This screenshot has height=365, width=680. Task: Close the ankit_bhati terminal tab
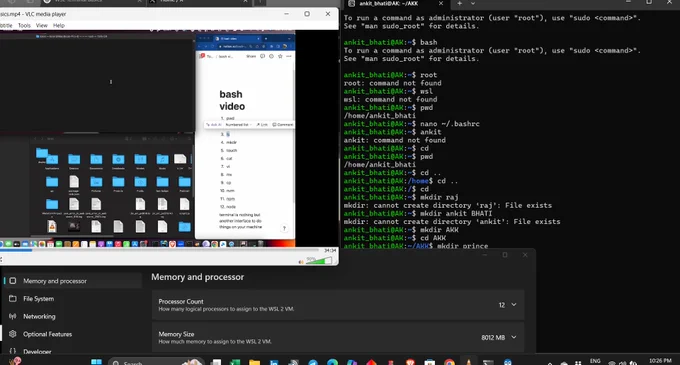(441, 3)
